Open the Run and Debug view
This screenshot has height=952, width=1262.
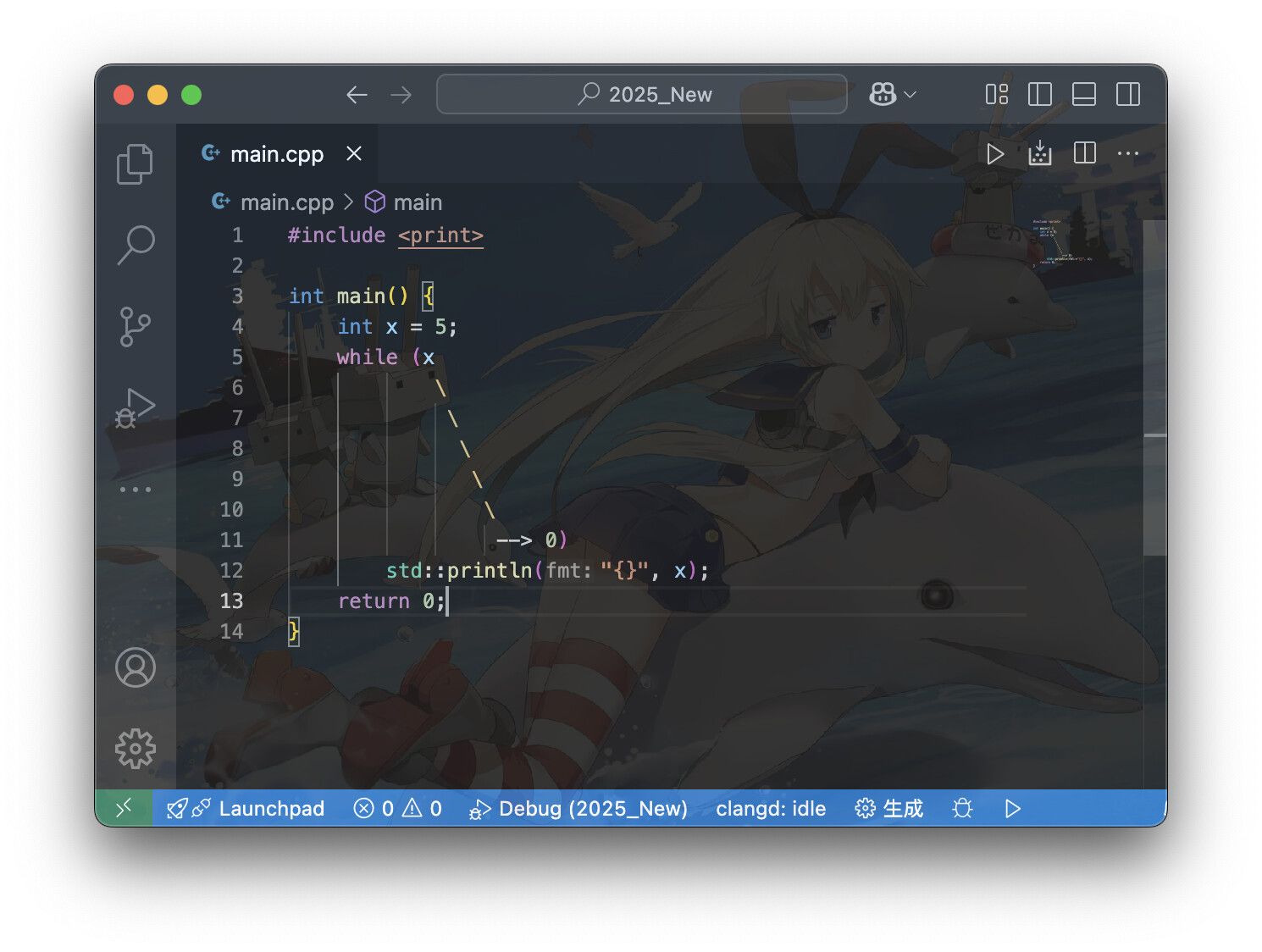point(135,408)
